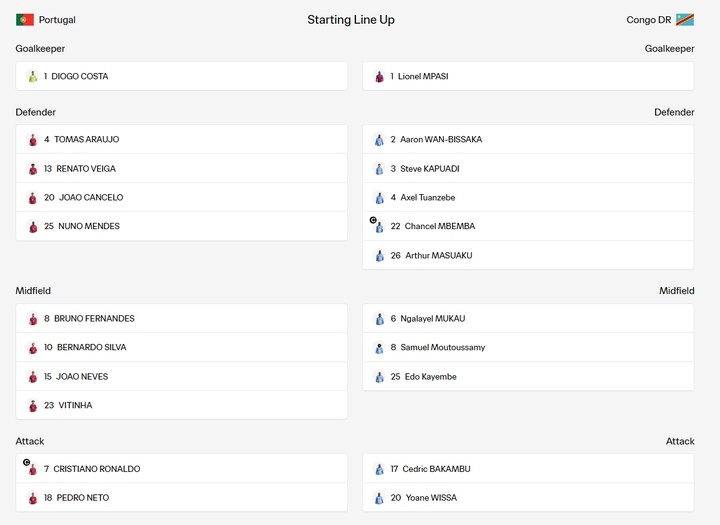Select player 22 Chancel MBEMBA
Viewport: 720px width, 525px height.
[x=528, y=226]
